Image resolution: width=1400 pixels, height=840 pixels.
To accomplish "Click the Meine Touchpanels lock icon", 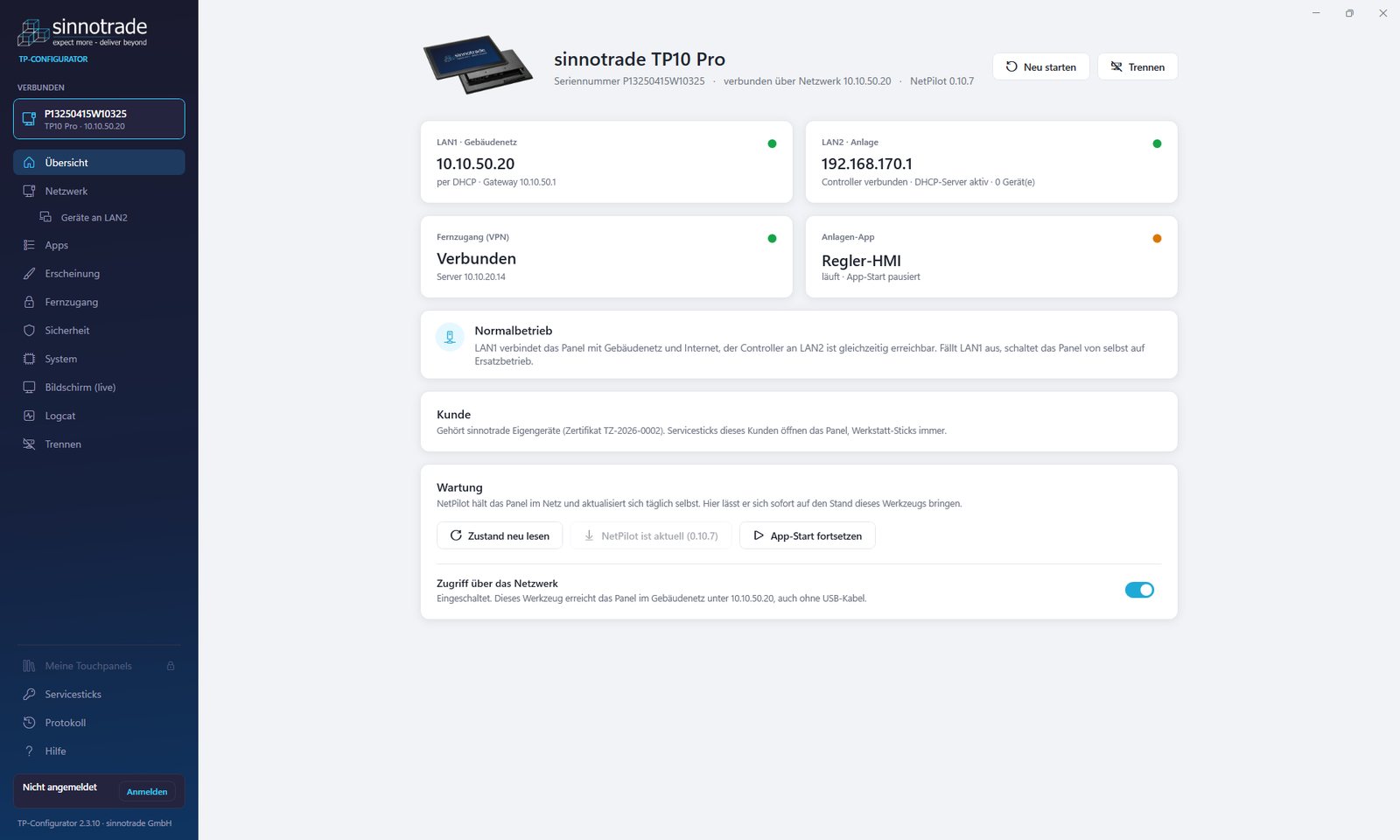I will [x=171, y=666].
